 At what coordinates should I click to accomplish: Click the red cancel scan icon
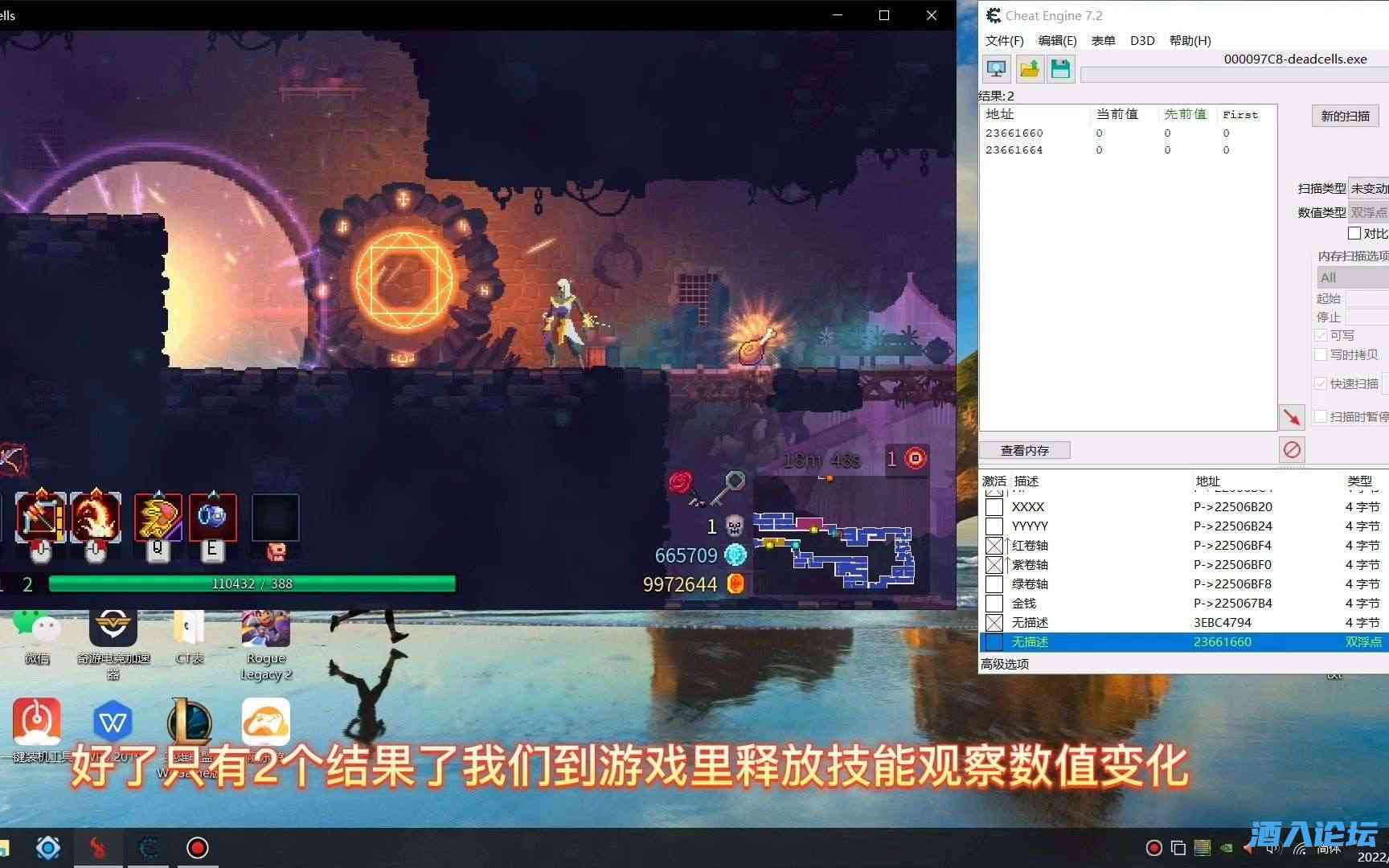[1292, 449]
